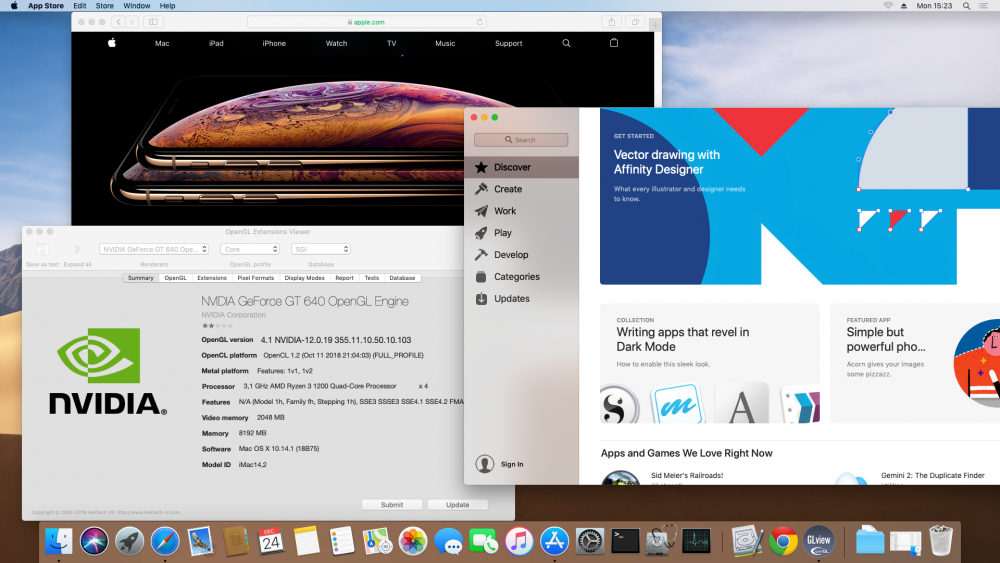This screenshot has width=1000, height=563.
Task: Launch Siri from the Dock
Action: (x=94, y=542)
